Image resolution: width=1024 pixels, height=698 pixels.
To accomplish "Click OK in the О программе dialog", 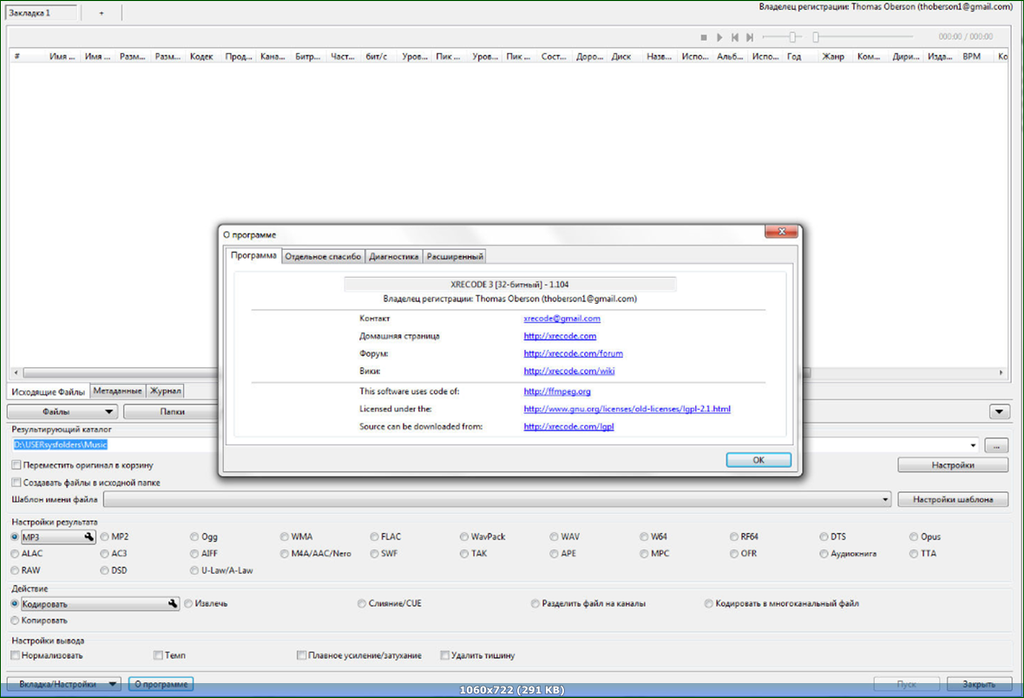I will click(x=758, y=460).
